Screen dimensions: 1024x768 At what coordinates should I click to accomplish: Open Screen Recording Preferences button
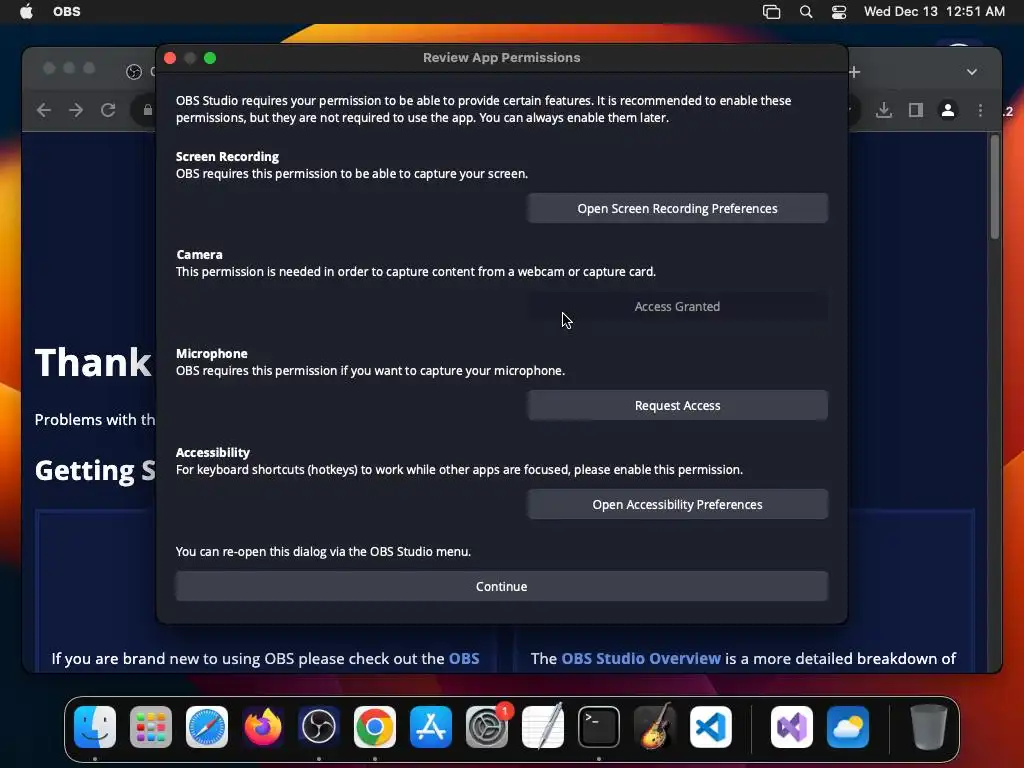tap(677, 208)
